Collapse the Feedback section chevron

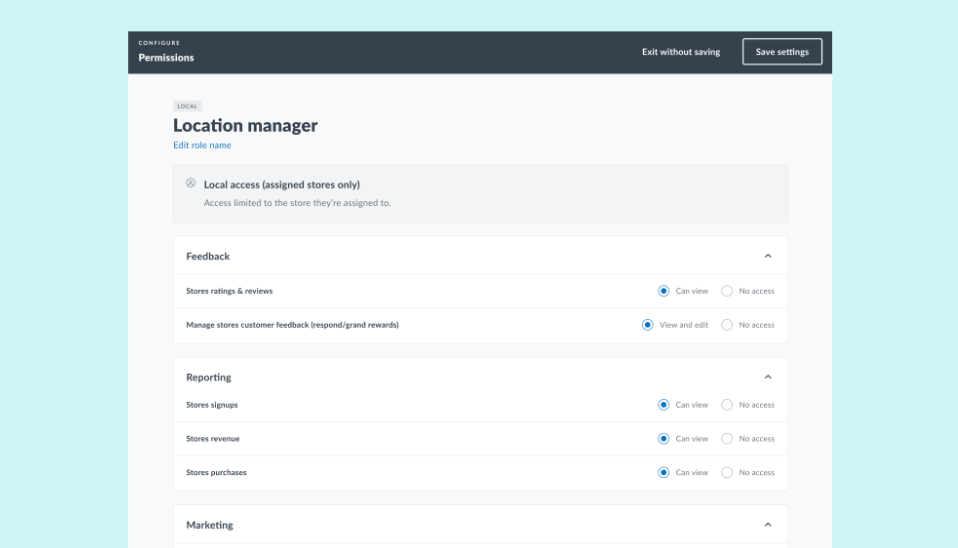[768, 256]
